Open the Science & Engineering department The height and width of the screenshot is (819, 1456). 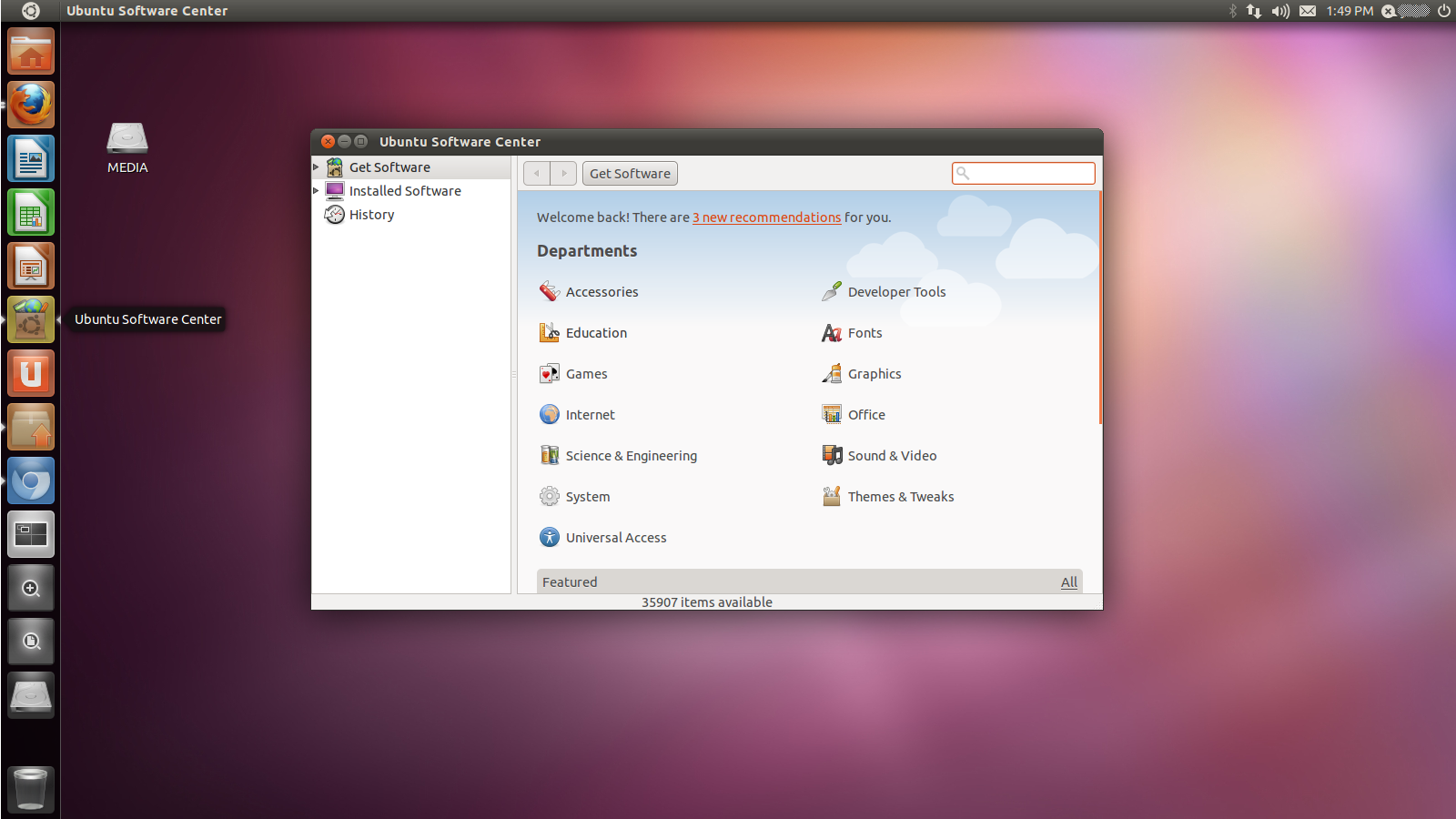619,455
